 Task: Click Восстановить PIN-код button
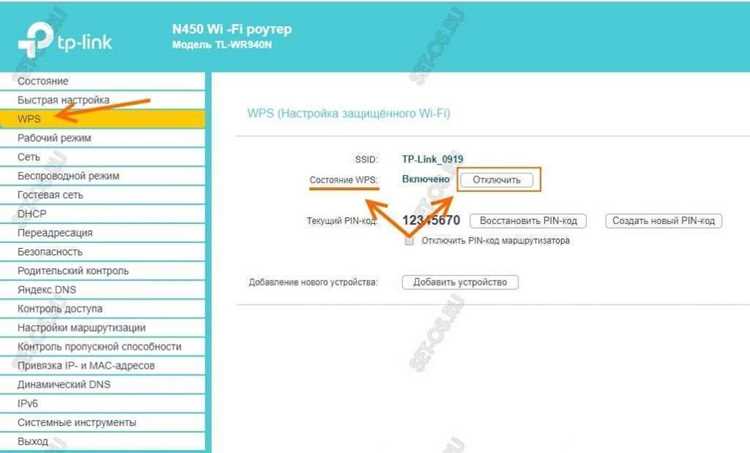[528, 221]
